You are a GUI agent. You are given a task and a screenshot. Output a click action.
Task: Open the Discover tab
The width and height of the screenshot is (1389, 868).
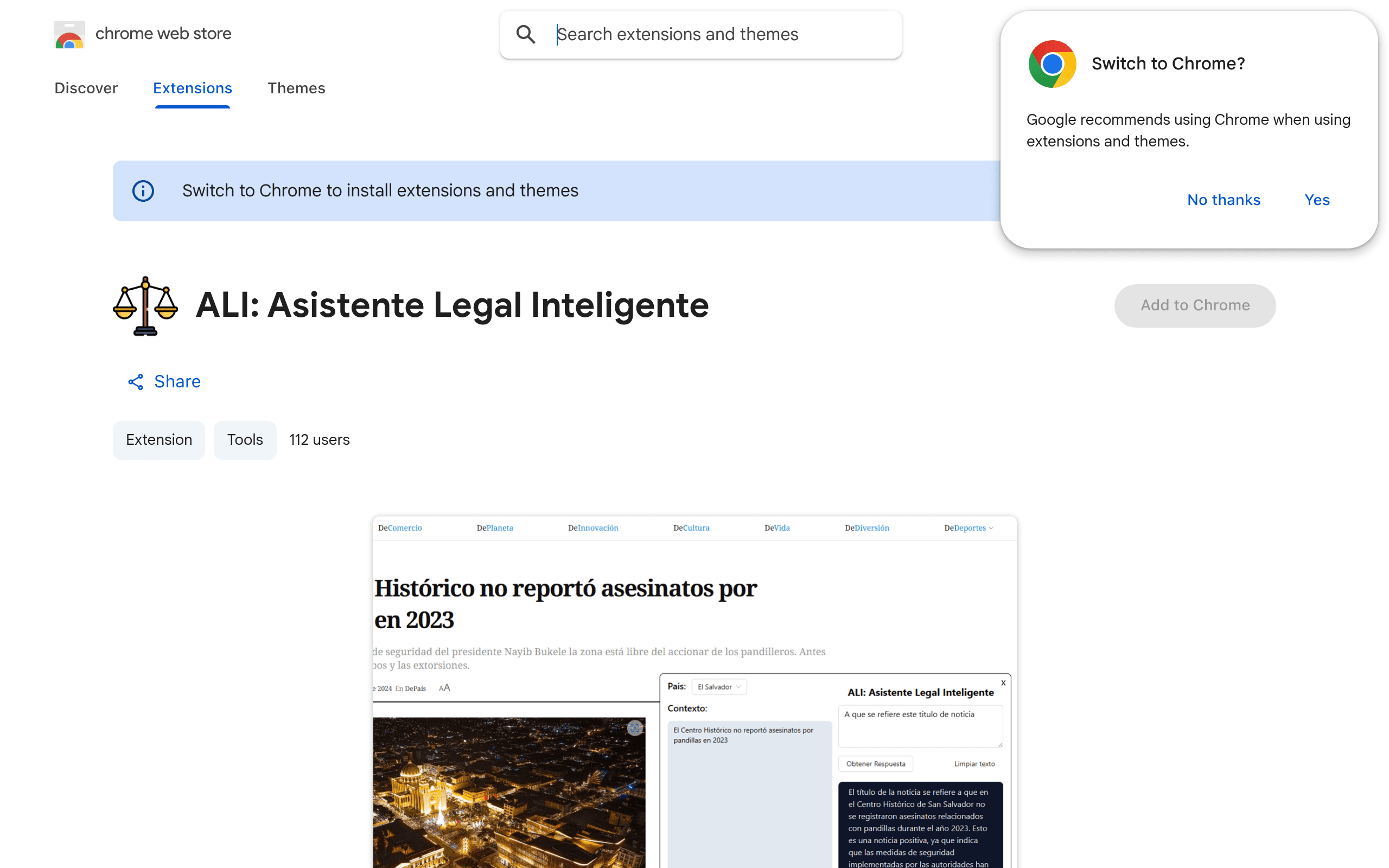click(86, 88)
